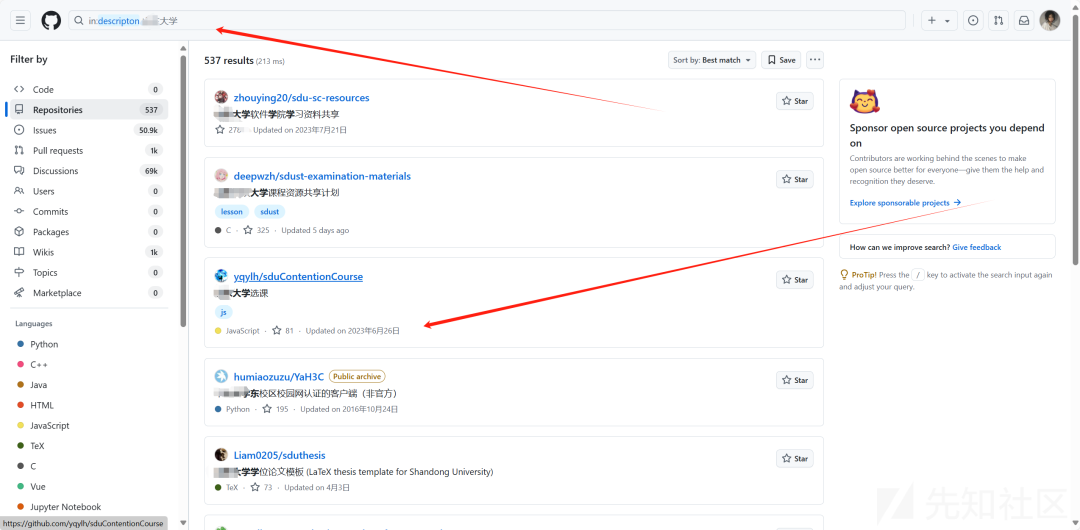Filter results by Pull requests
Viewport: 1080px width, 530px height.
point(89,150)
